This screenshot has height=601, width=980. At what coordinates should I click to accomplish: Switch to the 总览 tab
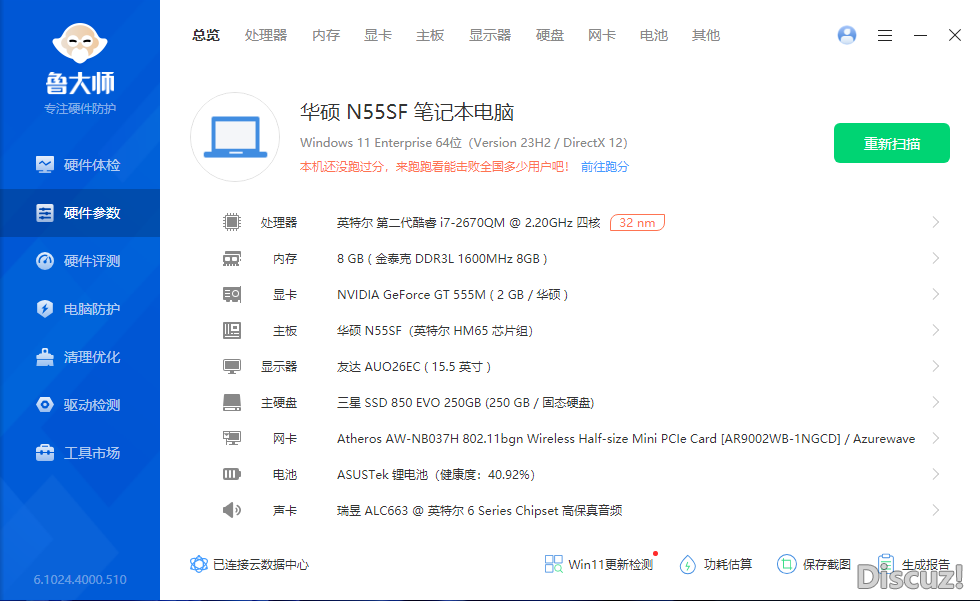tap(206, 36)
